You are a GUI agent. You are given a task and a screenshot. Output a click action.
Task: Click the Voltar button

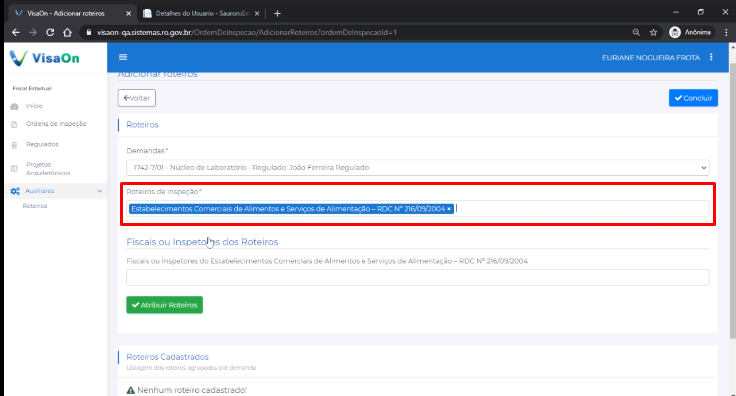pyautogui.click(x=137, y=98)
